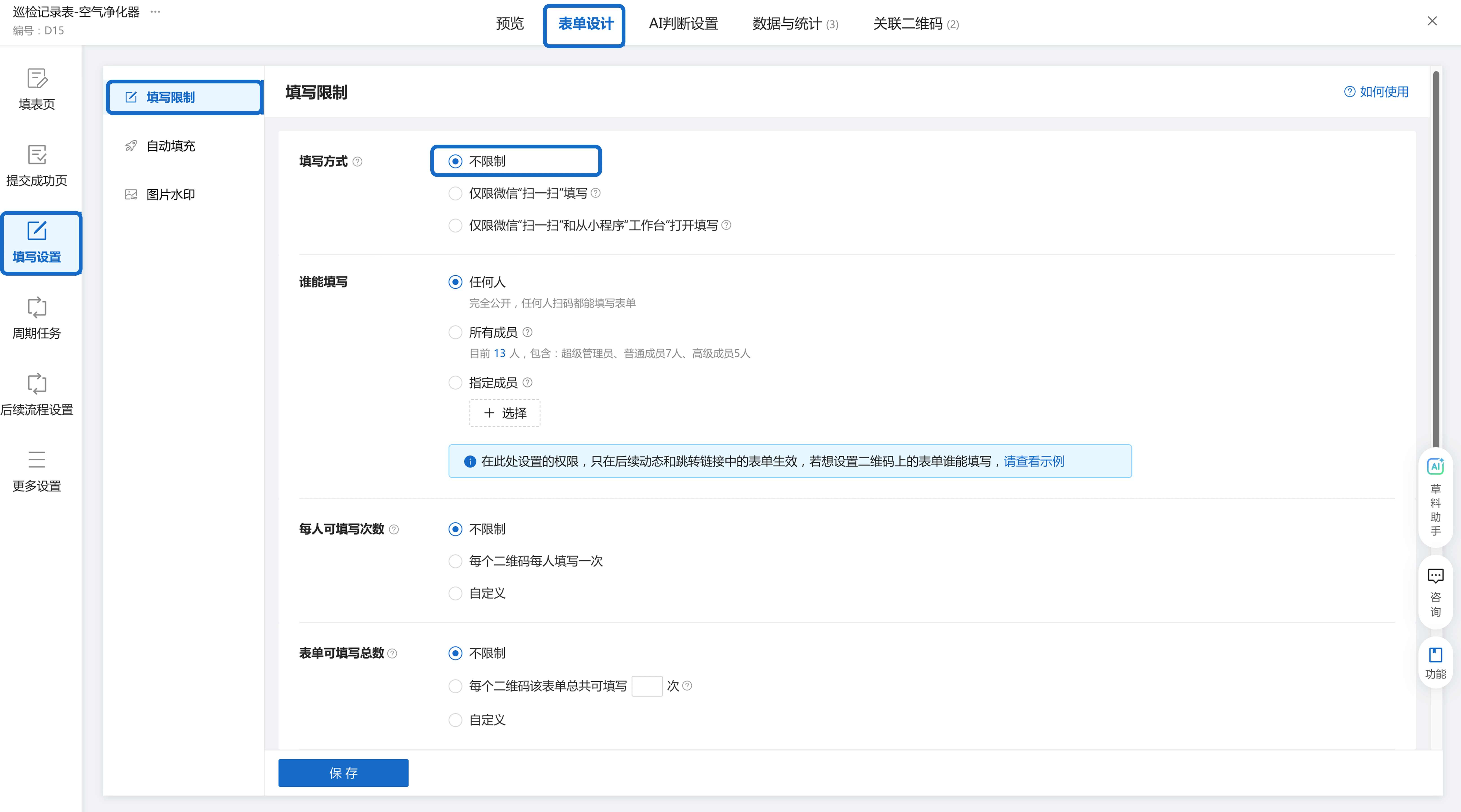Click the 保存 button

[x=343, y=773]
